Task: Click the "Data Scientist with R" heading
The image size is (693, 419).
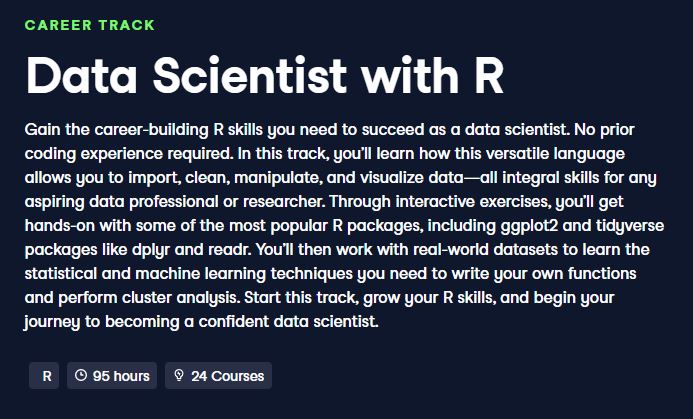Action: coord(264,73)
